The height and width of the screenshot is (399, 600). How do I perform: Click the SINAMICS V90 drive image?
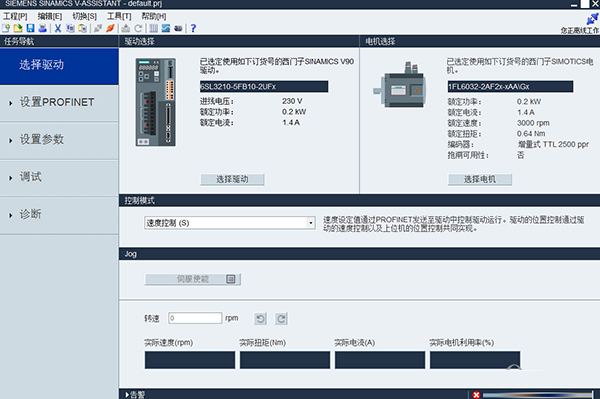(155, 102)
